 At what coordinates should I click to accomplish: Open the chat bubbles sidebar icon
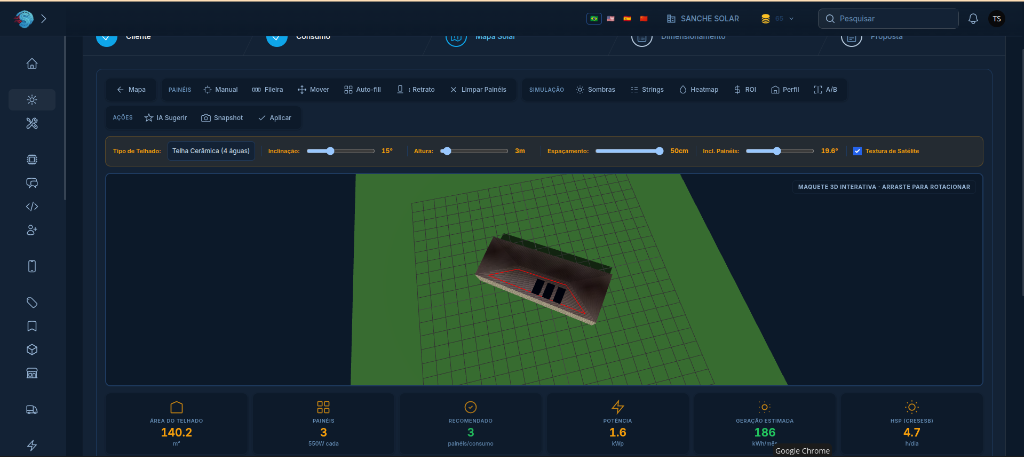point(32,183)
